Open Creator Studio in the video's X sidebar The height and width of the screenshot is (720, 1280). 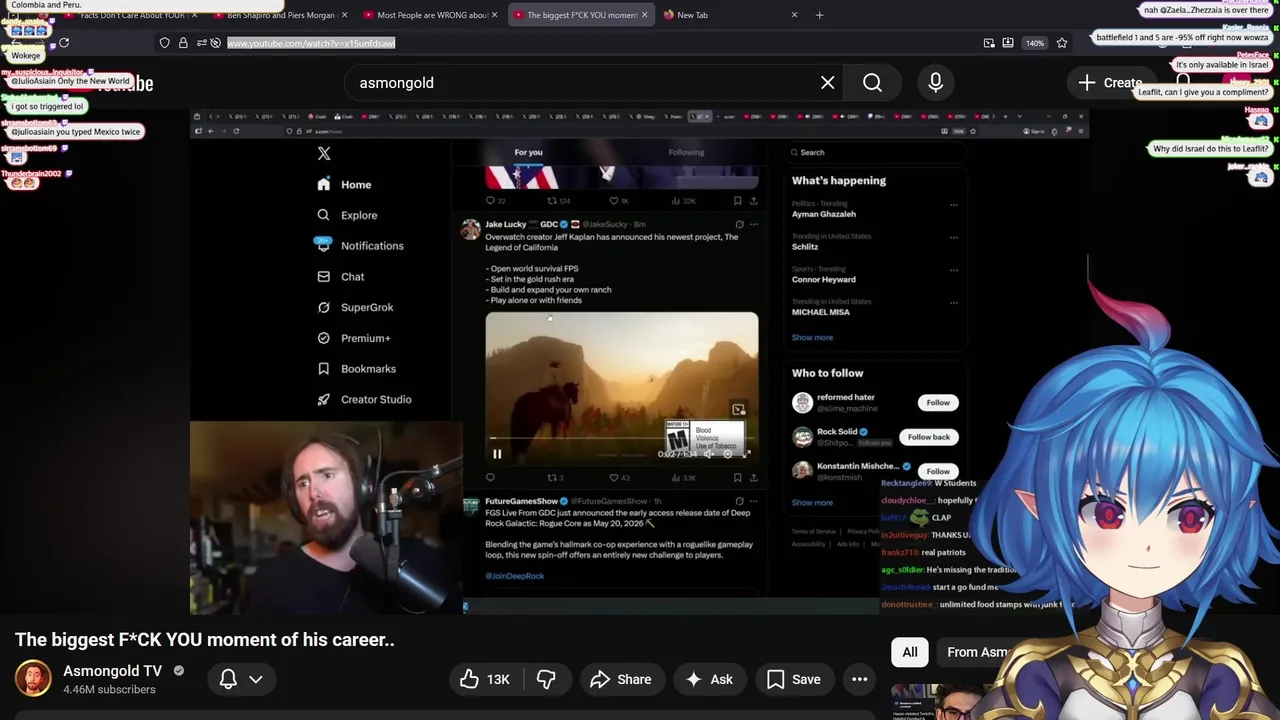pos(364,399)
